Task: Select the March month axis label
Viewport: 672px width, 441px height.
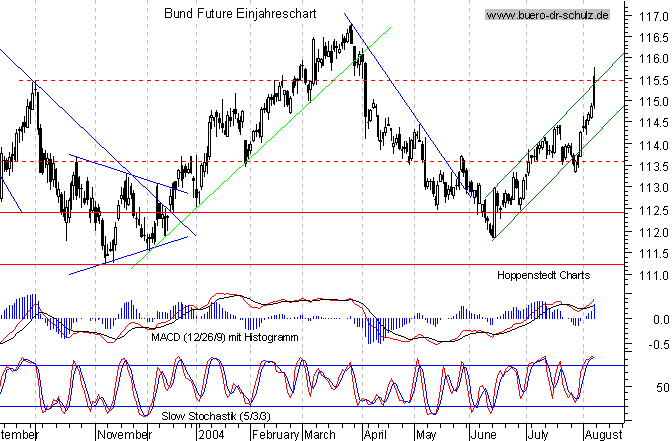Action: pyautogui.click(x=319, y=435)
